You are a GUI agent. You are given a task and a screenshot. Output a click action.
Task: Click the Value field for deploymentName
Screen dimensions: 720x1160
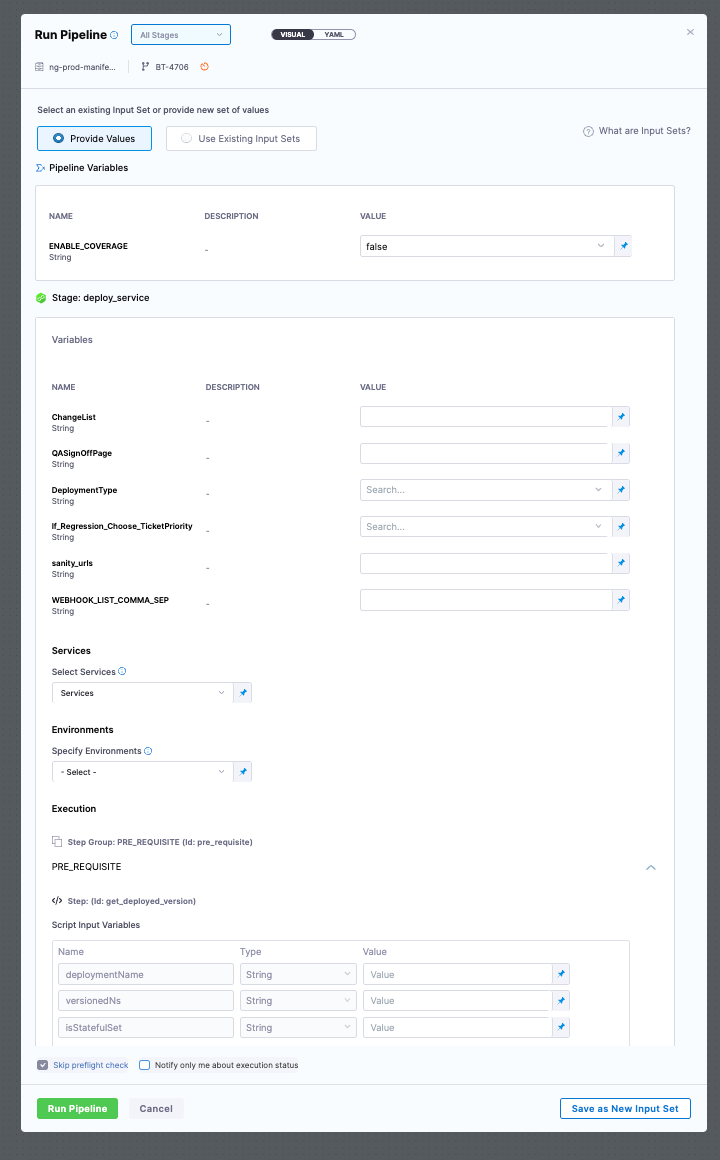click(x=457, y=974)
